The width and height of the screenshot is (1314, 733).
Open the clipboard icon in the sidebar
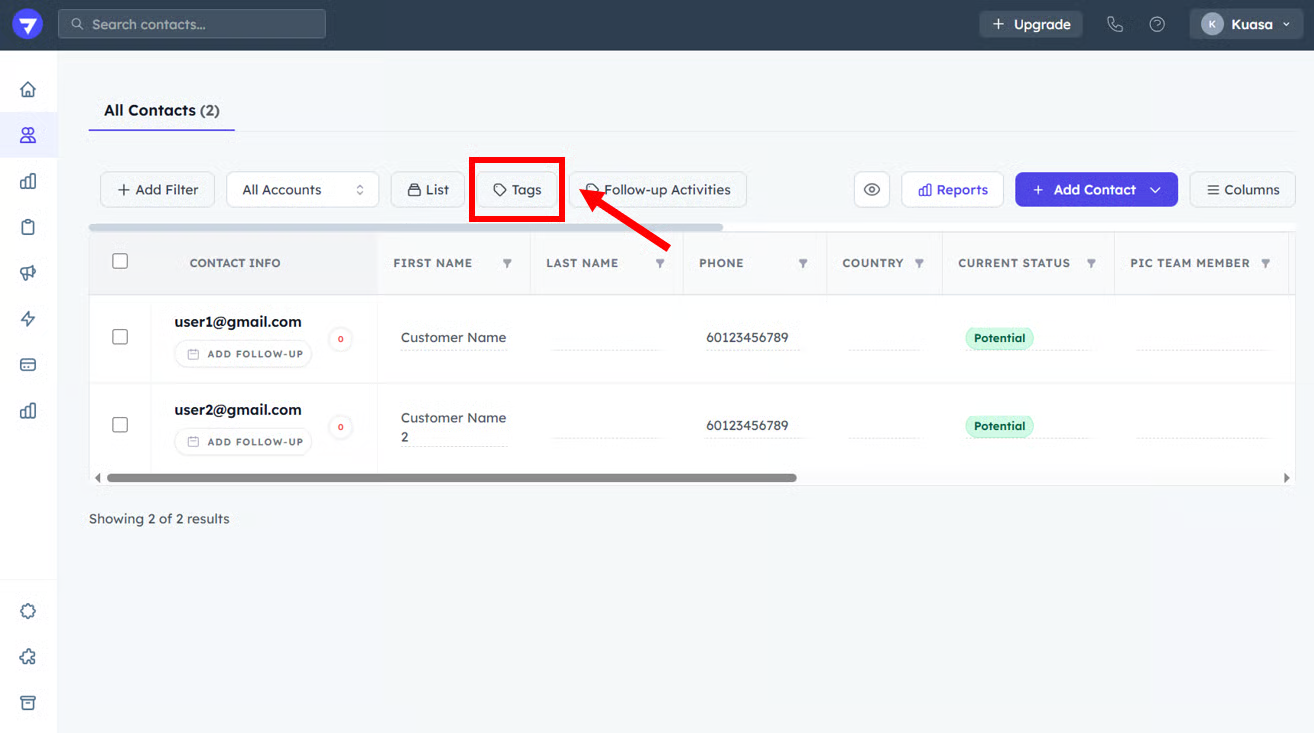click(28, 227)
